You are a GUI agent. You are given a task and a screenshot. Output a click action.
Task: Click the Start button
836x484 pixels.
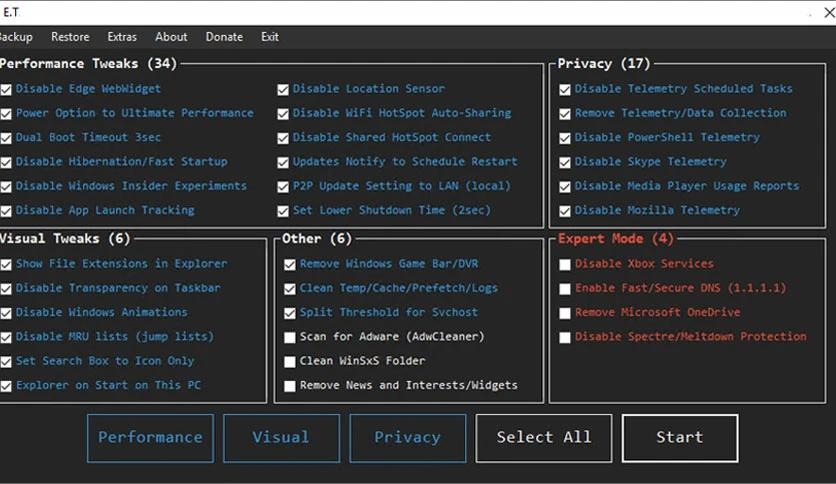tap(679, 438)
